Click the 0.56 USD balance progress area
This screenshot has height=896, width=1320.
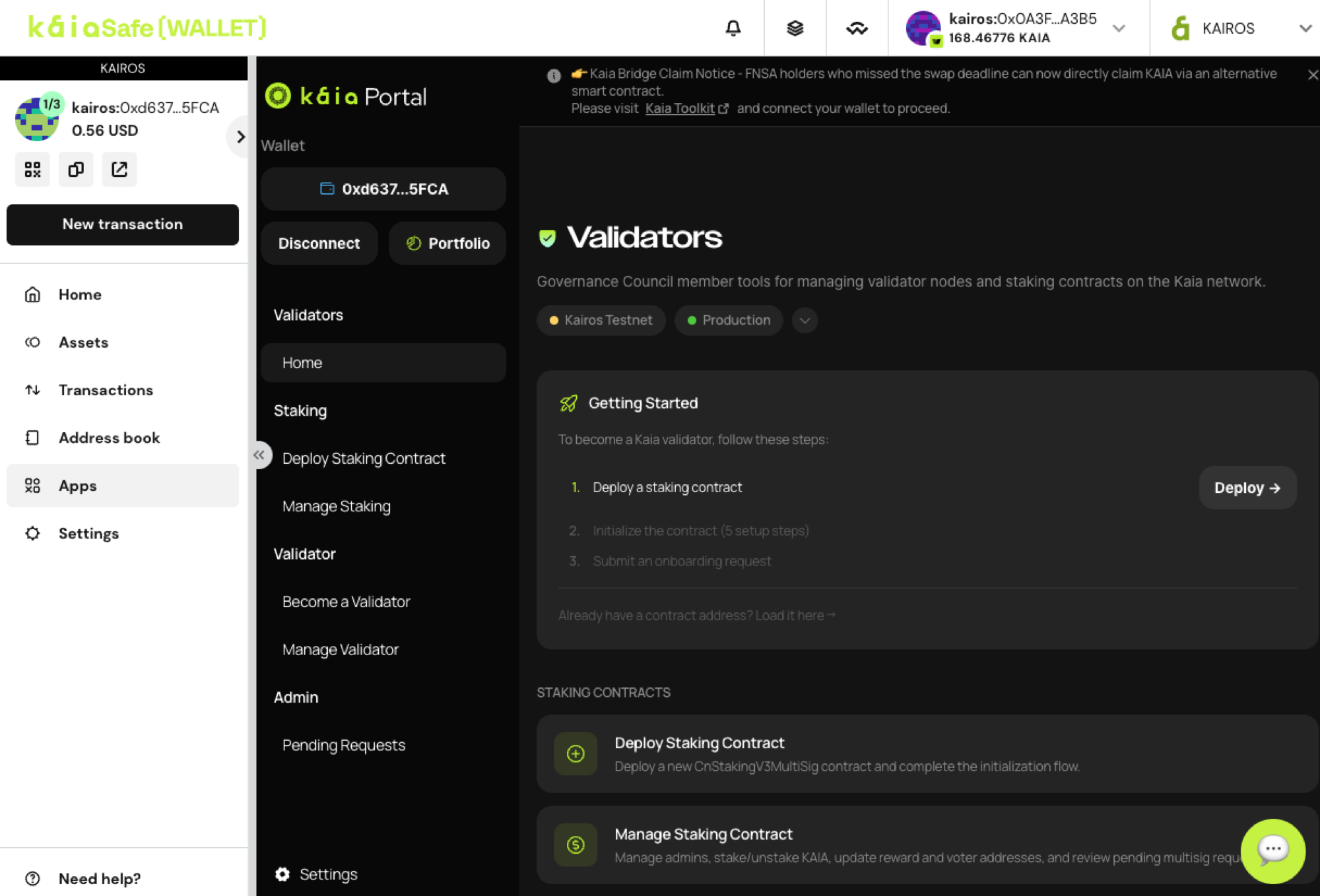(x=104, y=130)
